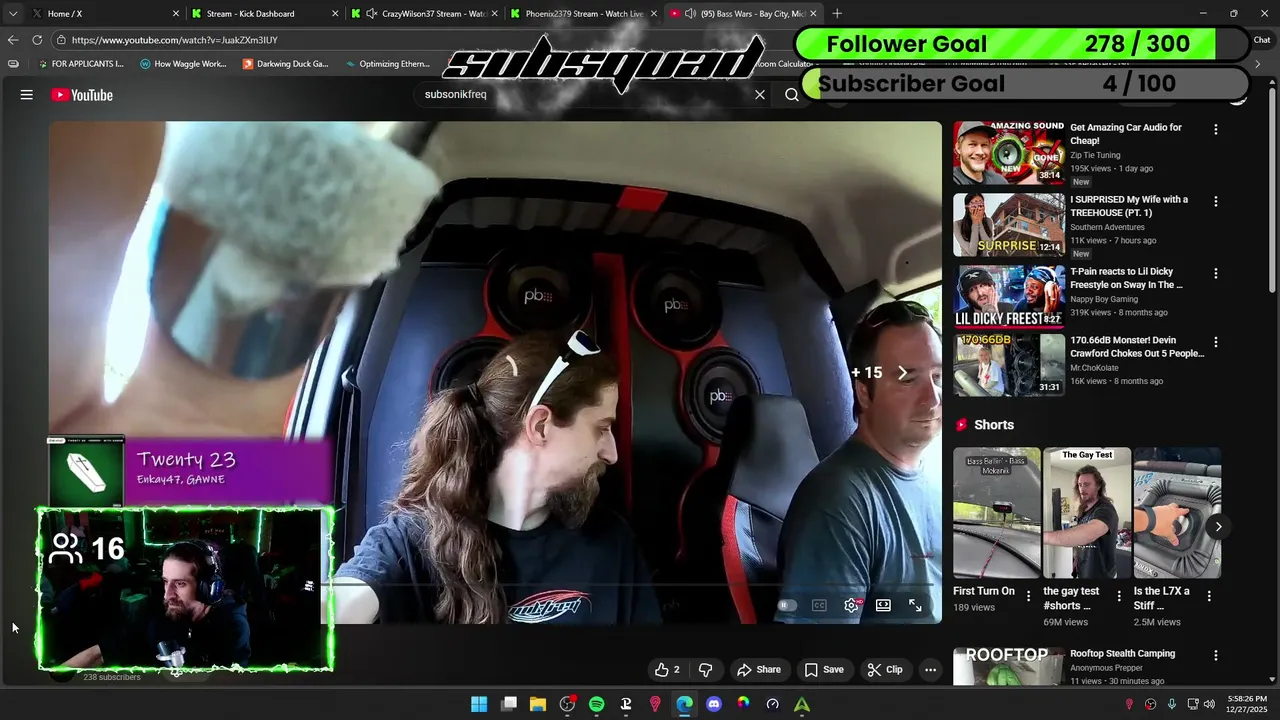Open the Optimizing Ethern bookmark
The height and width of the screenshot is (720, 1280).
click(387, 64)
